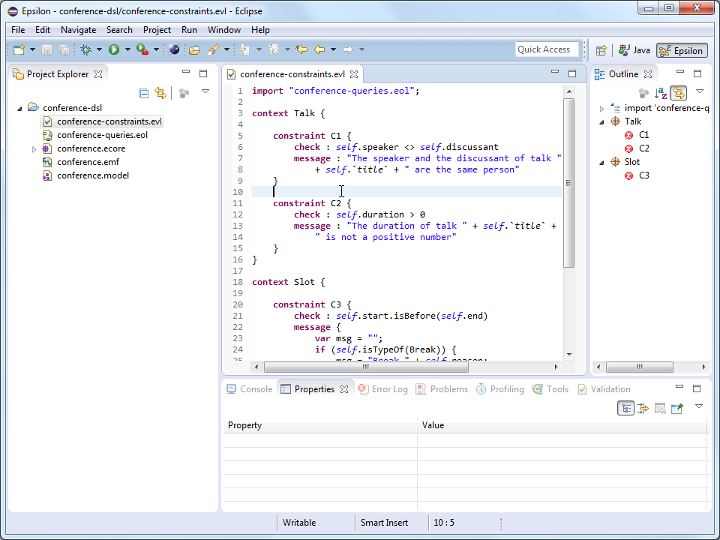Expand the conference.ecore tree node
The image size is (720, 540).
[34, 149]
